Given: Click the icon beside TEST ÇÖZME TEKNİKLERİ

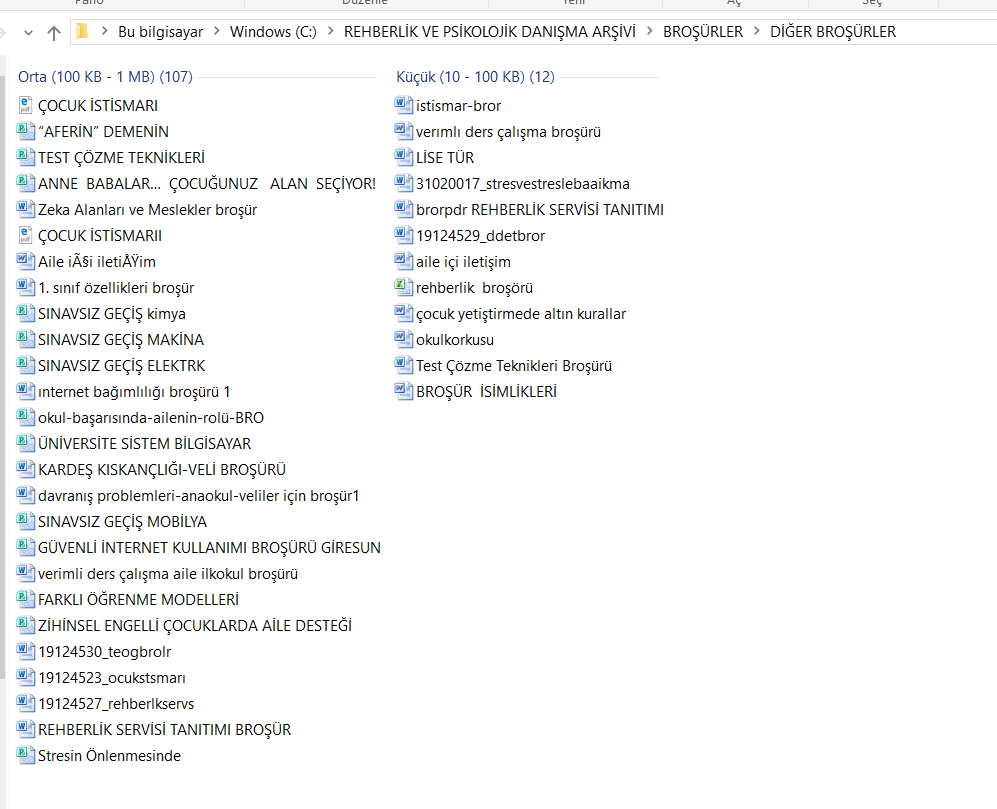Looking at the screenshot, I should tap(25, 158).
